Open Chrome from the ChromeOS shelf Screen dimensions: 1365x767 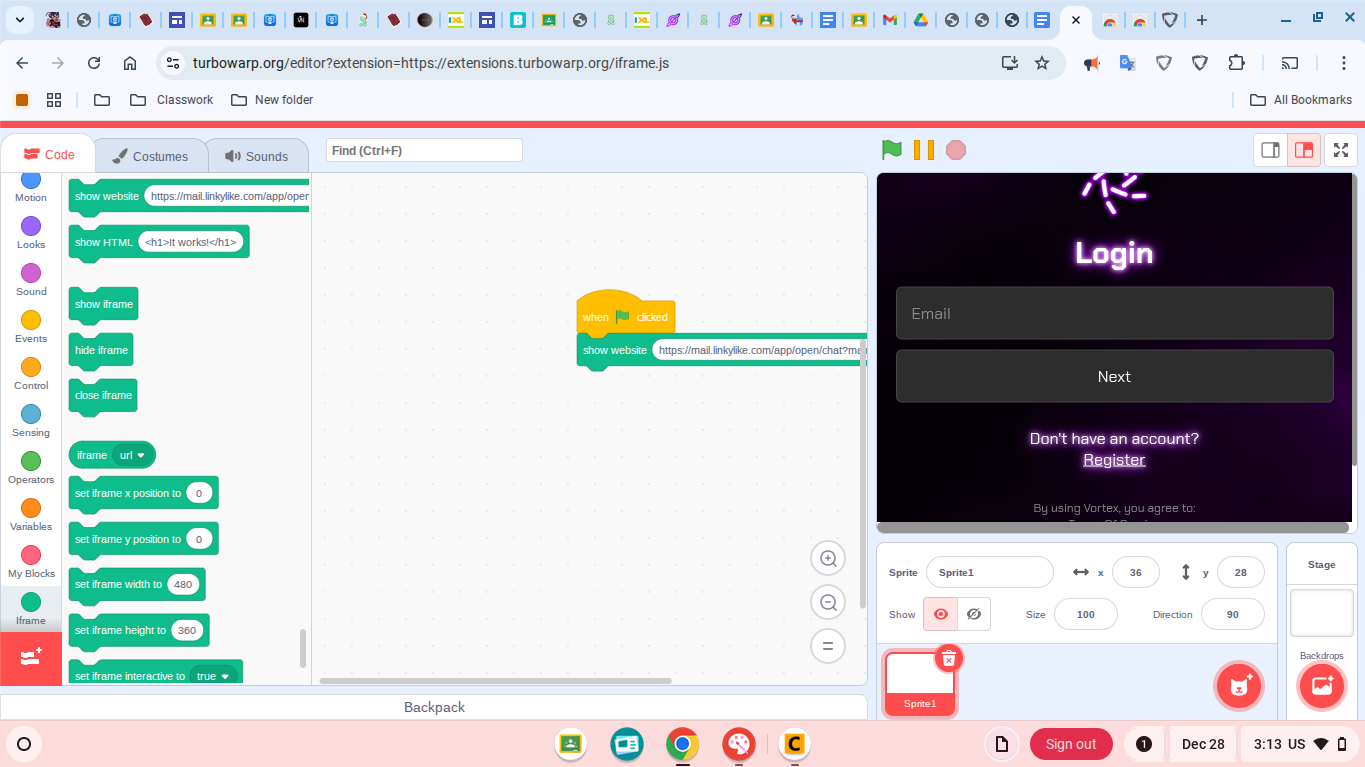point(683,744)
